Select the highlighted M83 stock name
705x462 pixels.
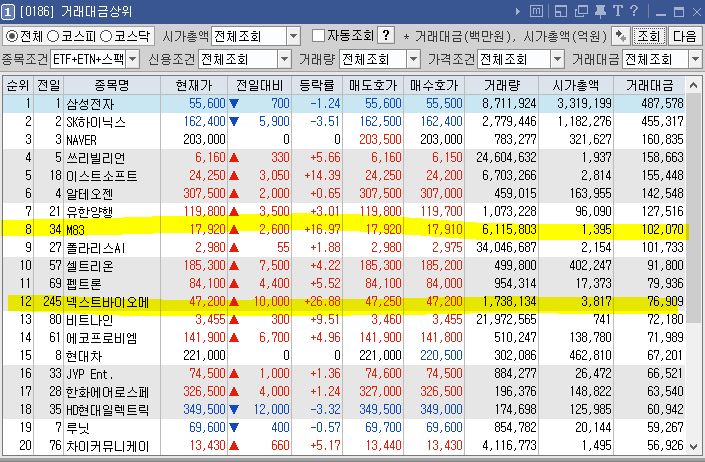pos(76,230)
